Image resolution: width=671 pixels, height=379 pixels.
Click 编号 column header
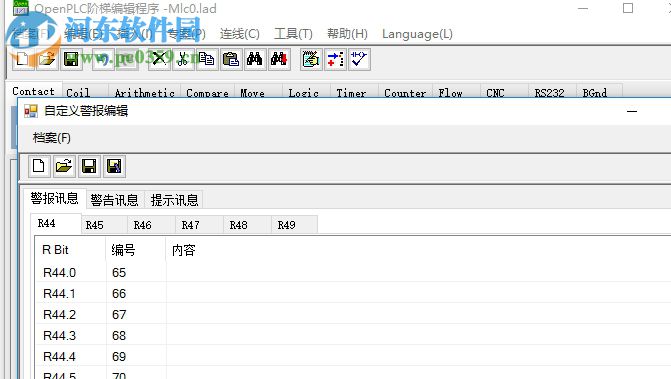tap(136, 250)
